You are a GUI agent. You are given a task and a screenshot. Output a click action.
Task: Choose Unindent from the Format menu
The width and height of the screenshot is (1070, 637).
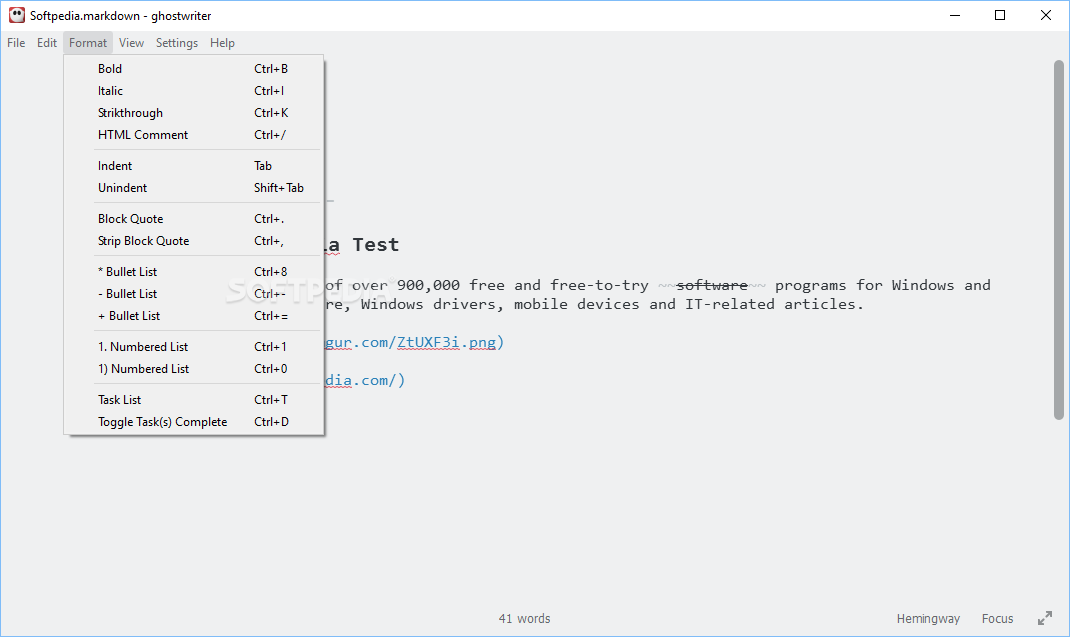pos(194,188)
